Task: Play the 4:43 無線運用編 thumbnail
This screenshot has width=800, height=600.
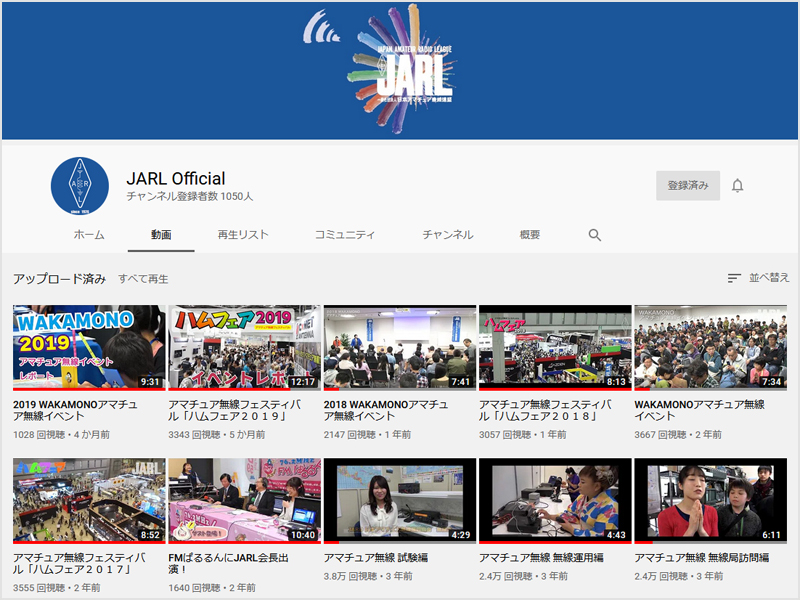Action: pyautogui.click(x=555, y=501)
